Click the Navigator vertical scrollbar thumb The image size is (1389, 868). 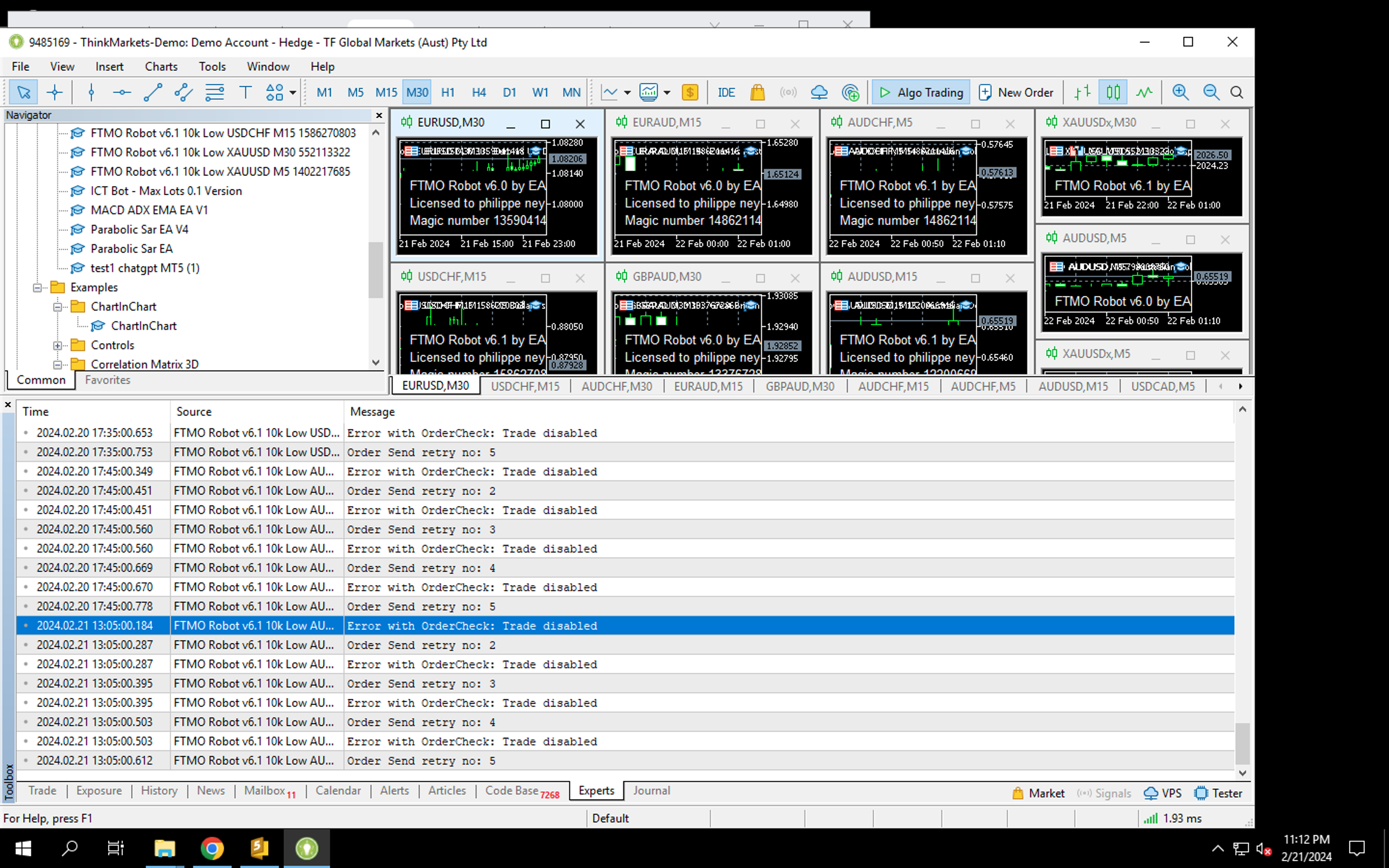coord(376,270)
